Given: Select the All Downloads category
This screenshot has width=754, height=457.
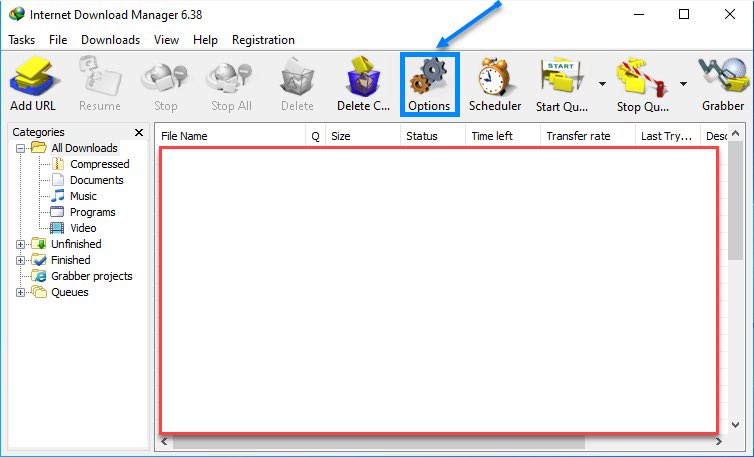Looking at the screenshot, I should 85,148.
